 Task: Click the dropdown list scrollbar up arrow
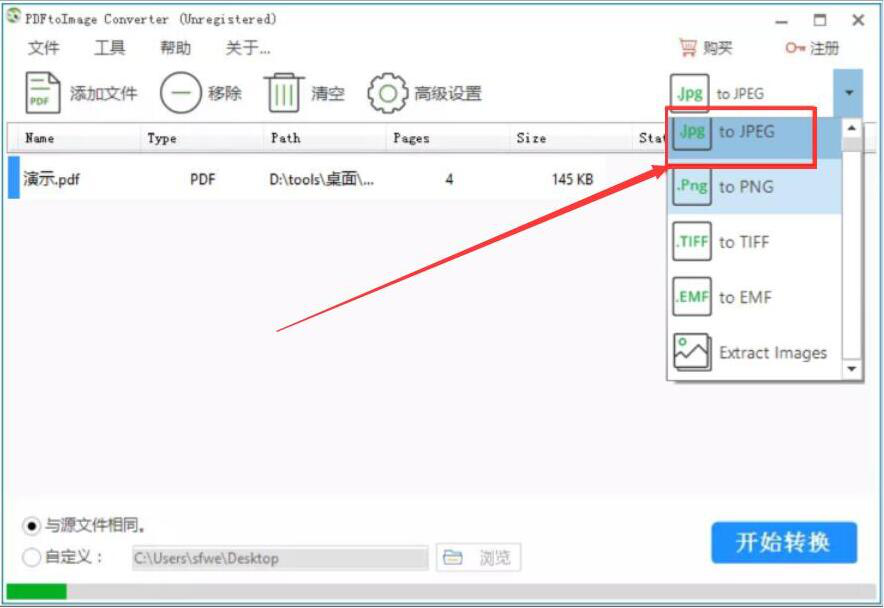(x=851, y=129)
